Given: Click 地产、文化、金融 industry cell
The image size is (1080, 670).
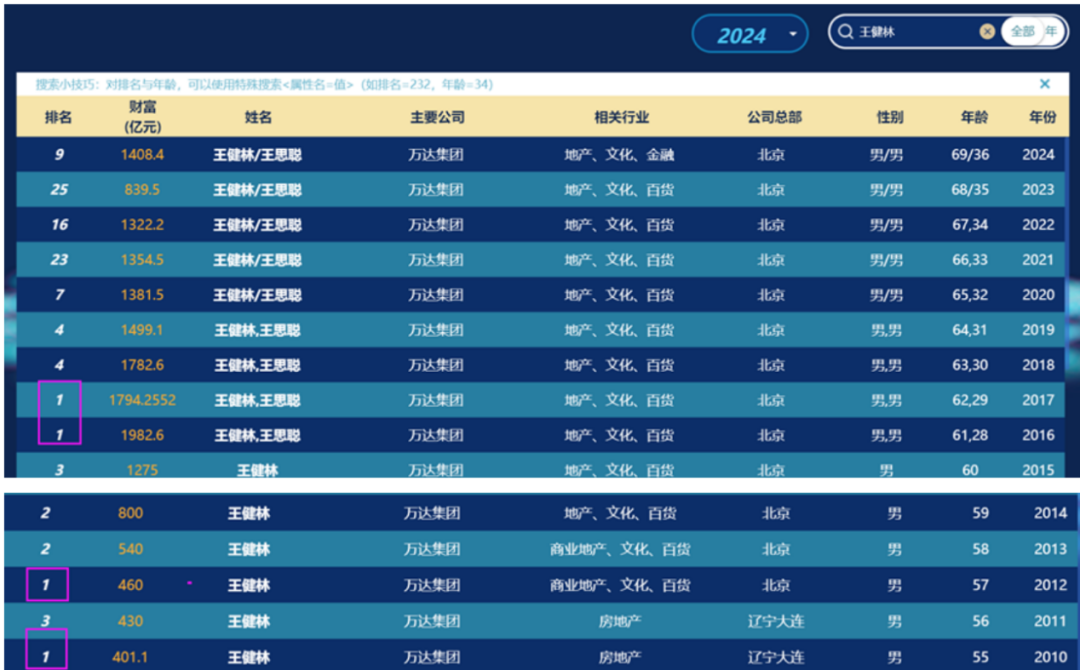Looking at the screenshot, I should coord(619,154).
